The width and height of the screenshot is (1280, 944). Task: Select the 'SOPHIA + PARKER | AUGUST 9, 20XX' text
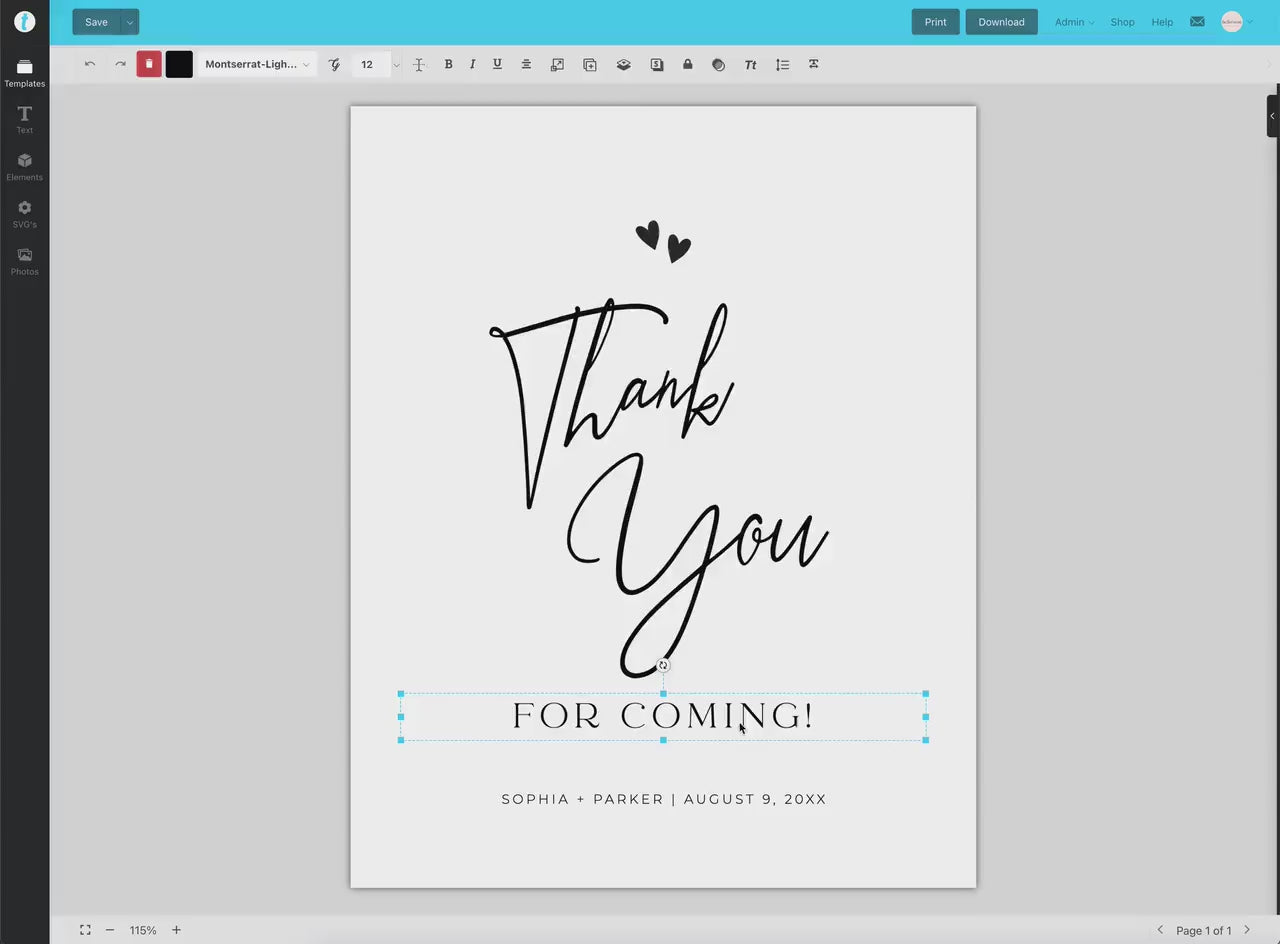point(664,799)
